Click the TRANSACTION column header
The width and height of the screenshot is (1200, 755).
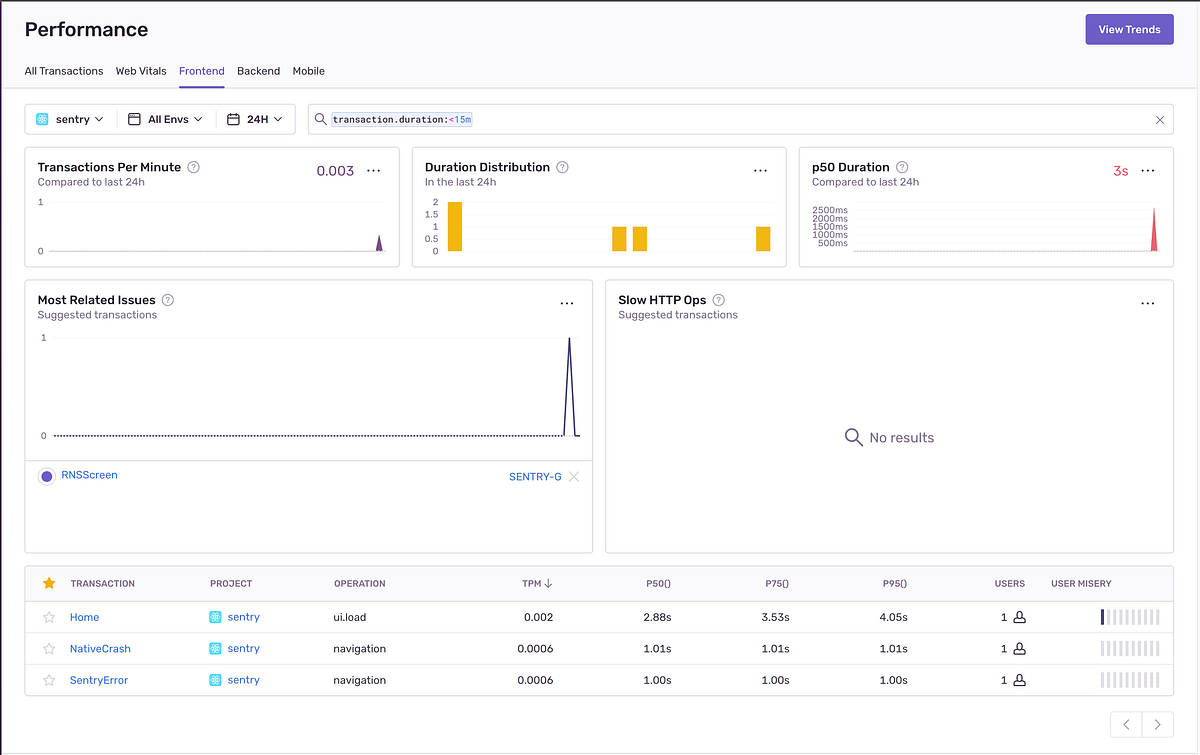[x=102, y=583]
